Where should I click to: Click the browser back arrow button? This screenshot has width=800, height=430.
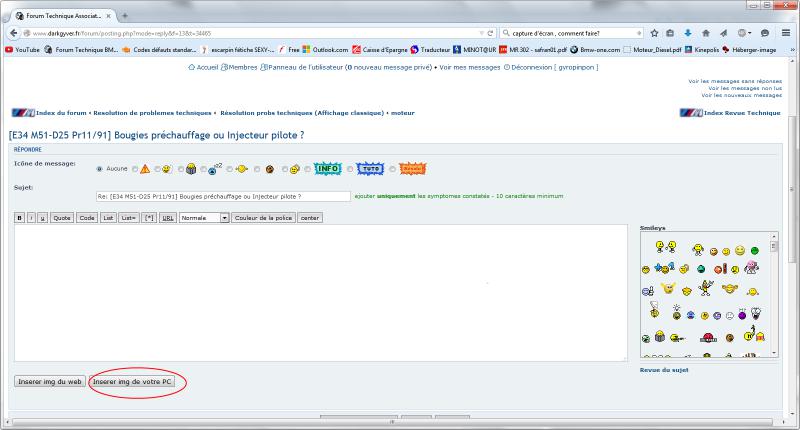[x=12, y=33]
